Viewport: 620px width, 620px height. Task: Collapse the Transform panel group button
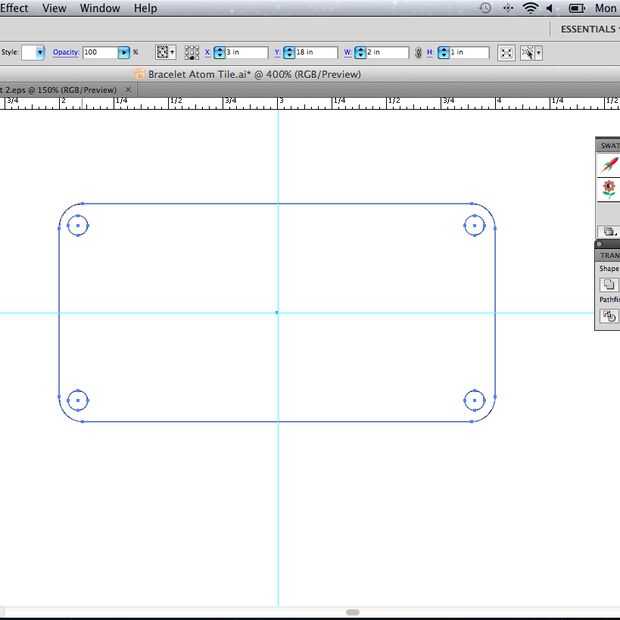599,244
